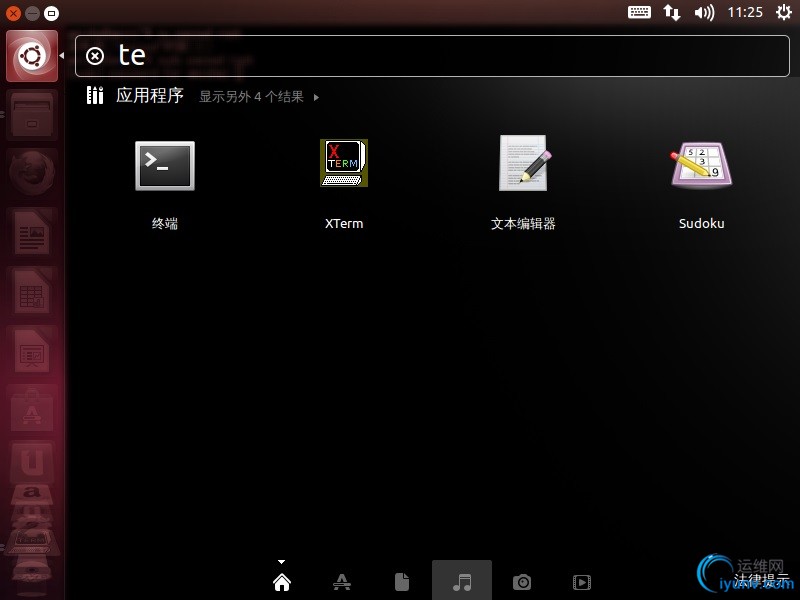Open the 终端 terminal application
This screenshot has width=800, height=600.
(x=165, y=166)
